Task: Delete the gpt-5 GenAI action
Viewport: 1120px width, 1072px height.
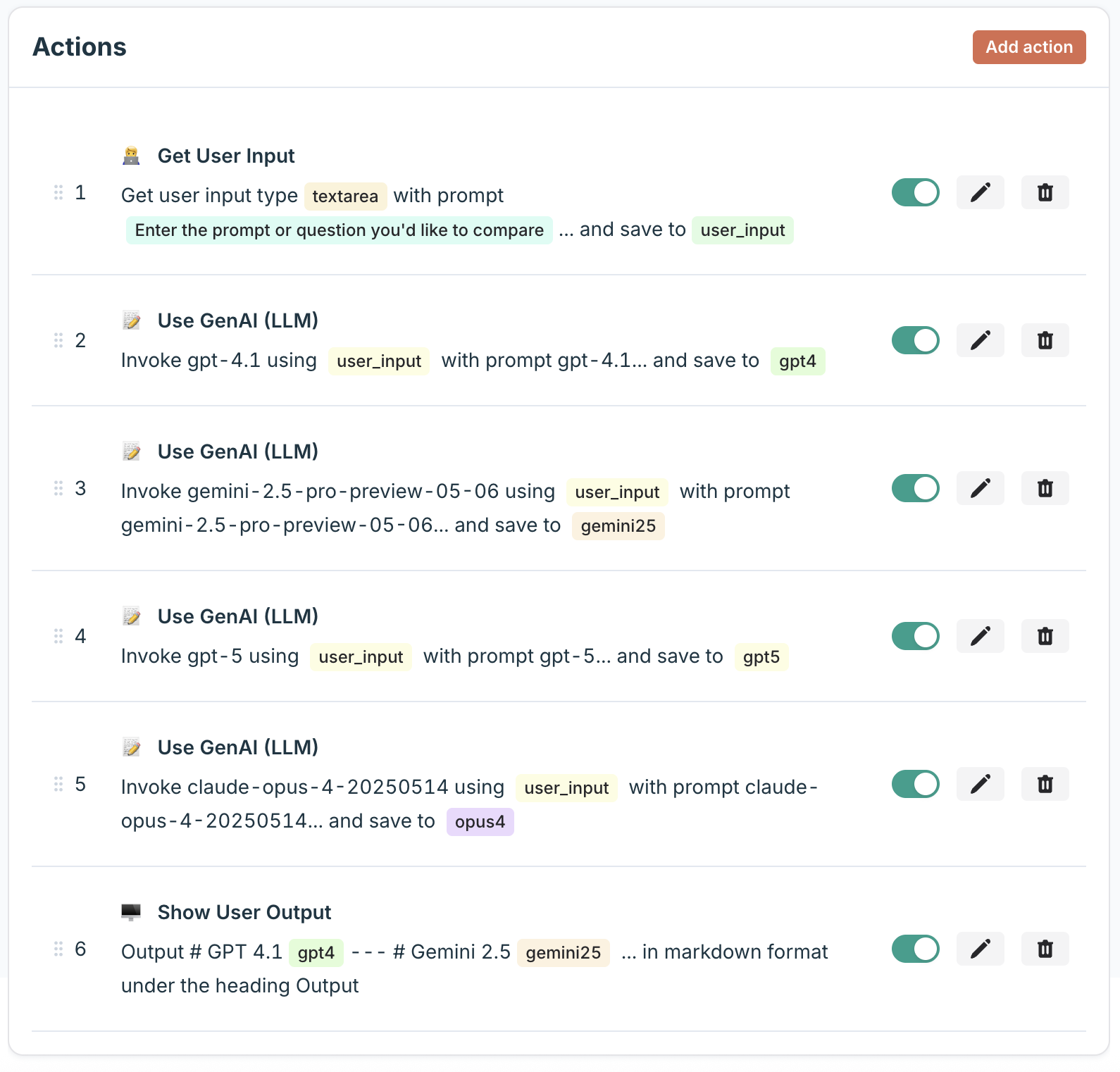Action: pyautogui.click(x=1045, y=636)
